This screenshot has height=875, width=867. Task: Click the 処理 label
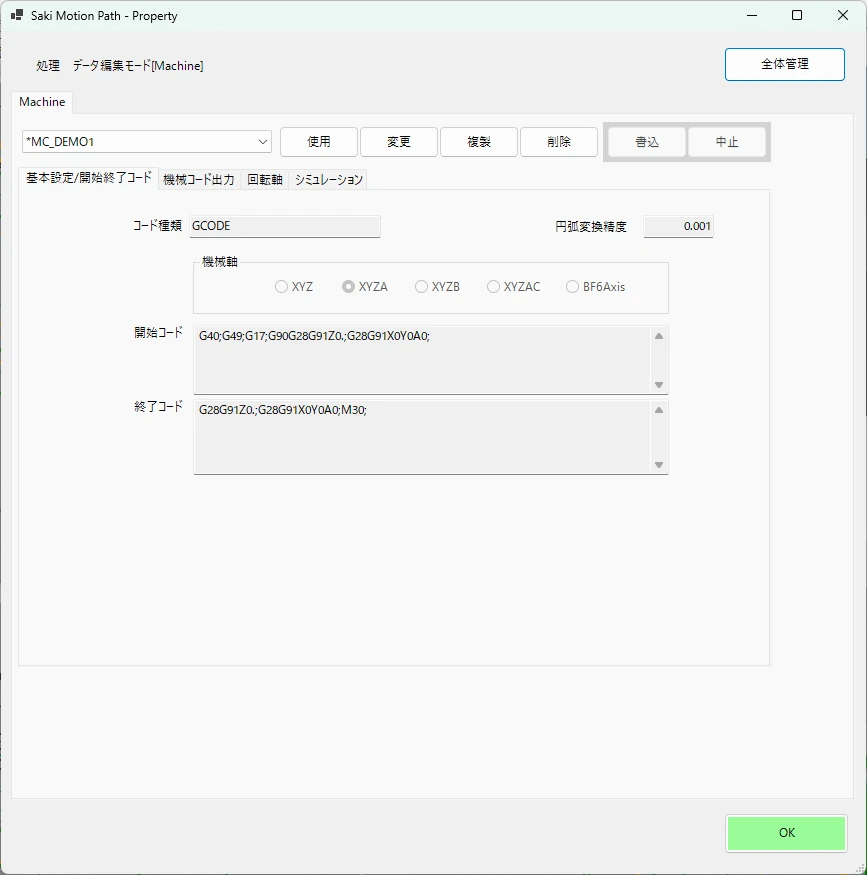coord(48,66)
